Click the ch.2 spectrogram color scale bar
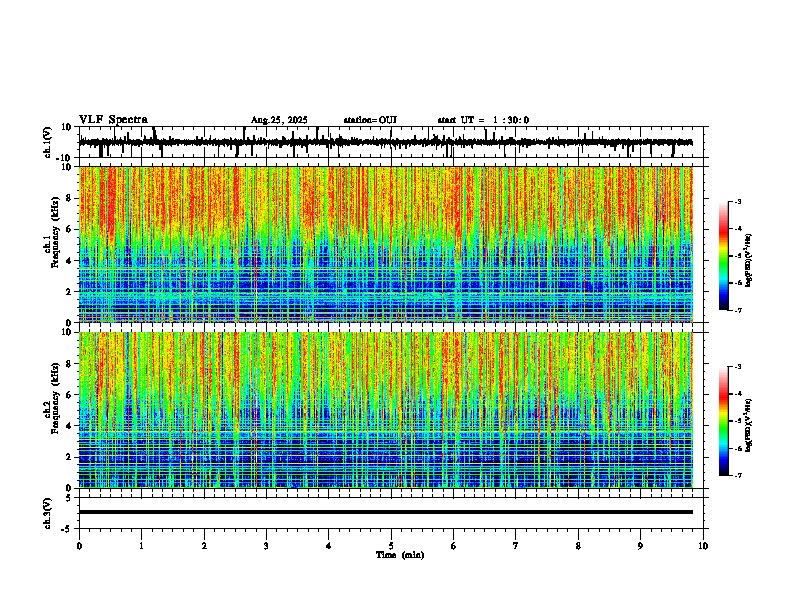 (723, 421)
